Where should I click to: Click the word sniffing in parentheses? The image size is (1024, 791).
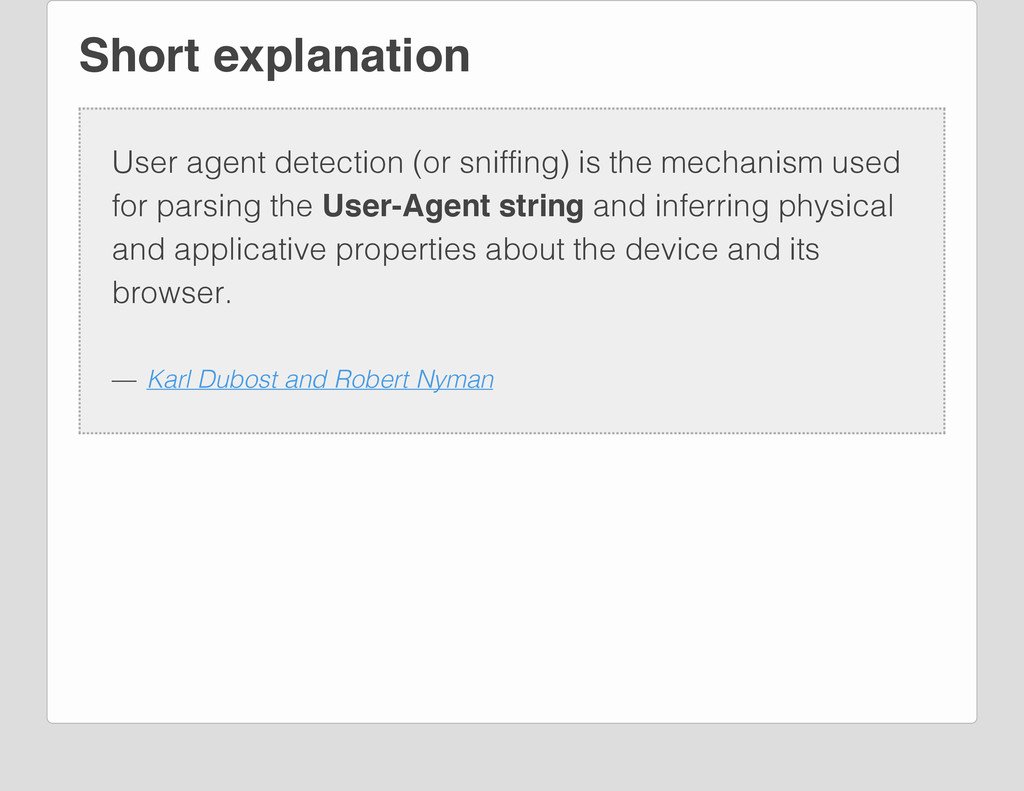[514, 163]
